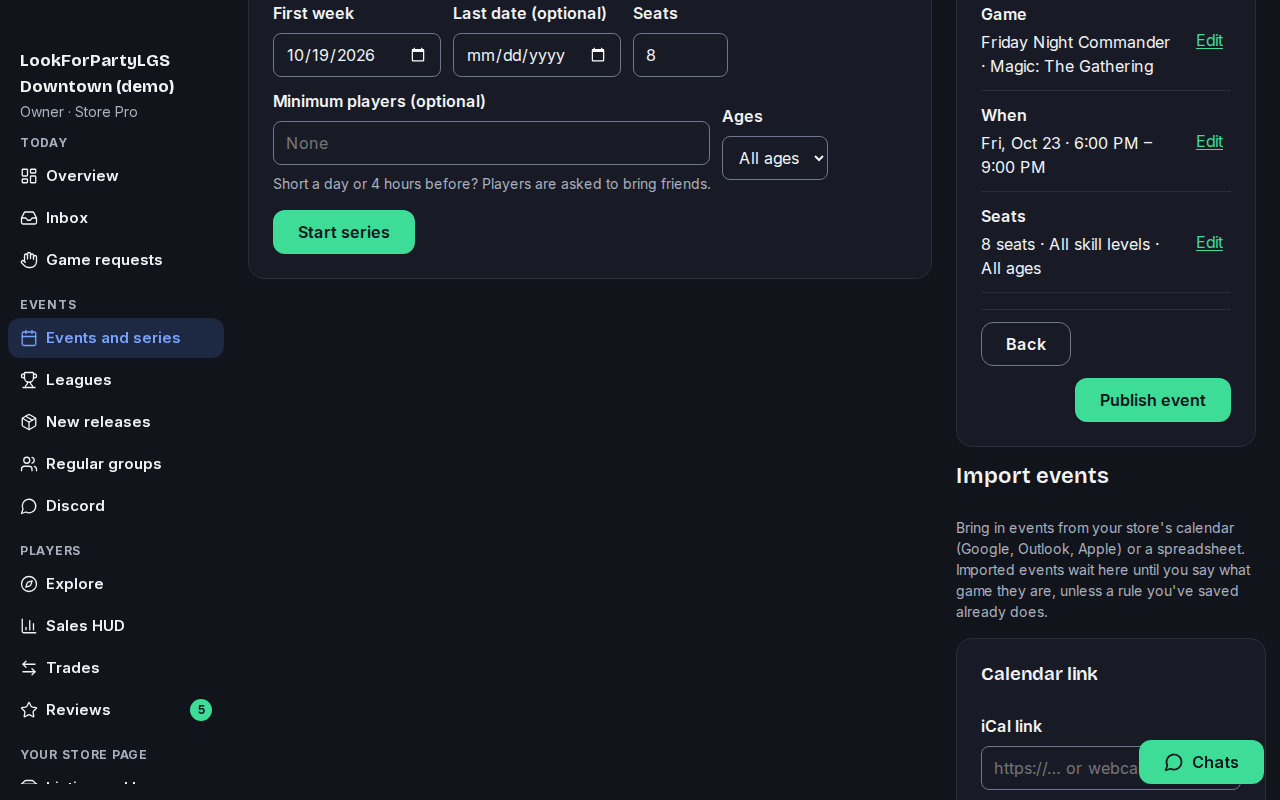Click the Events and series calendar icon
The width and height of the screenshot is (1280, 800).
click(29, 338)
